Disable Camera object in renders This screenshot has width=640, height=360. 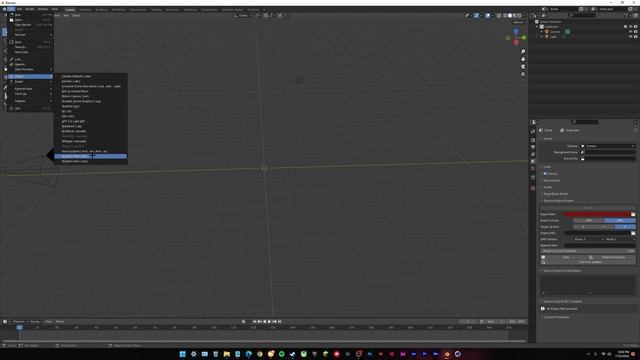[636, 31]
